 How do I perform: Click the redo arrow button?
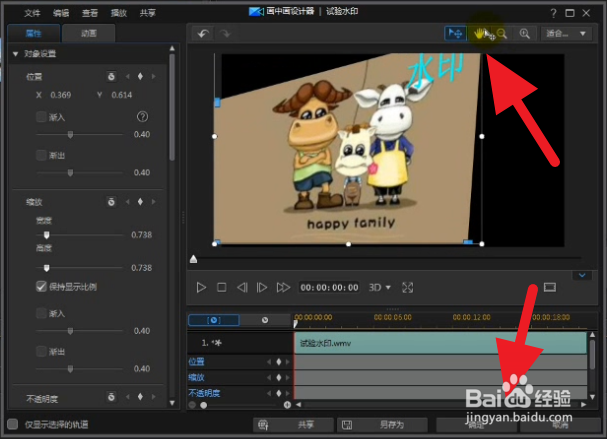click(x=225, y=34)
